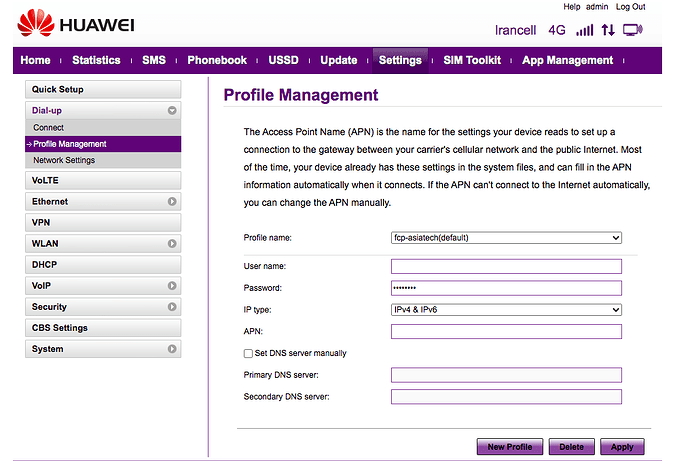Click the Log Out link
This screenshot has width=690, height=461.
pos(630,7)
